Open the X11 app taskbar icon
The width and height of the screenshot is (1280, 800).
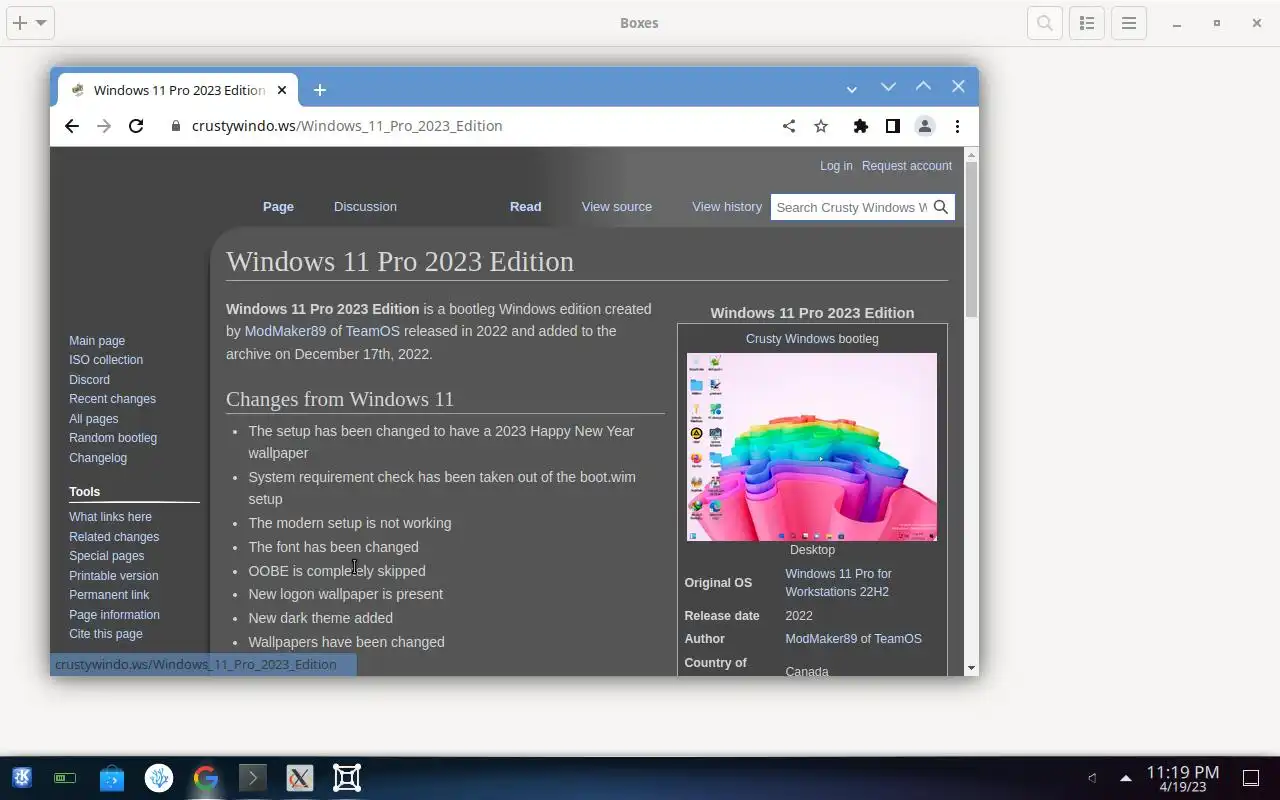click(x=300, y=778)
